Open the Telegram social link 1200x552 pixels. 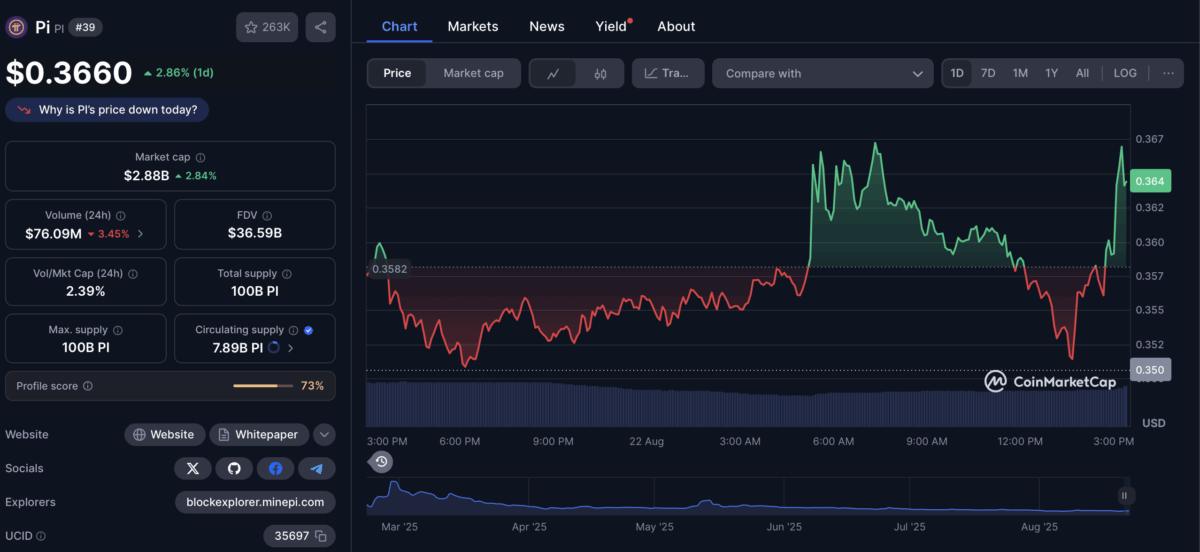coord(317,468)
